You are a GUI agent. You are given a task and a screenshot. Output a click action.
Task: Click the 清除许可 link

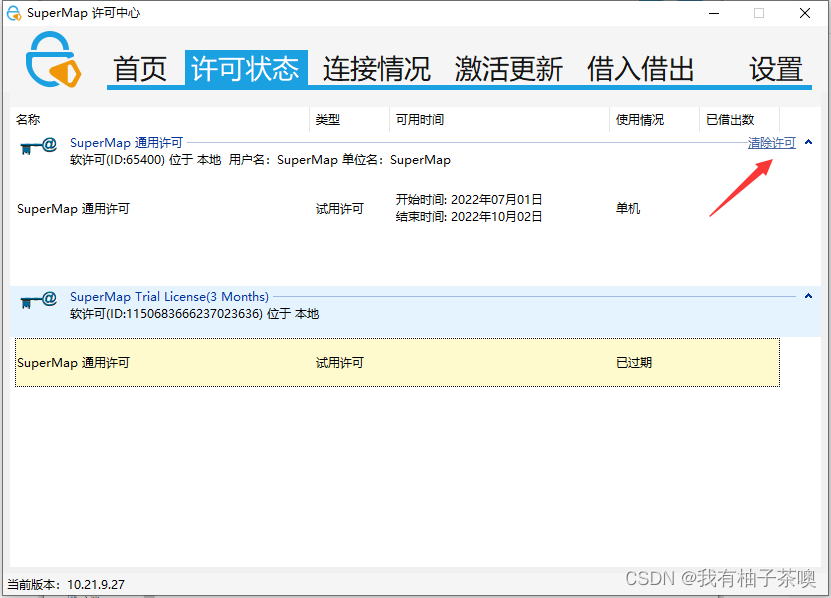(772, 143)
